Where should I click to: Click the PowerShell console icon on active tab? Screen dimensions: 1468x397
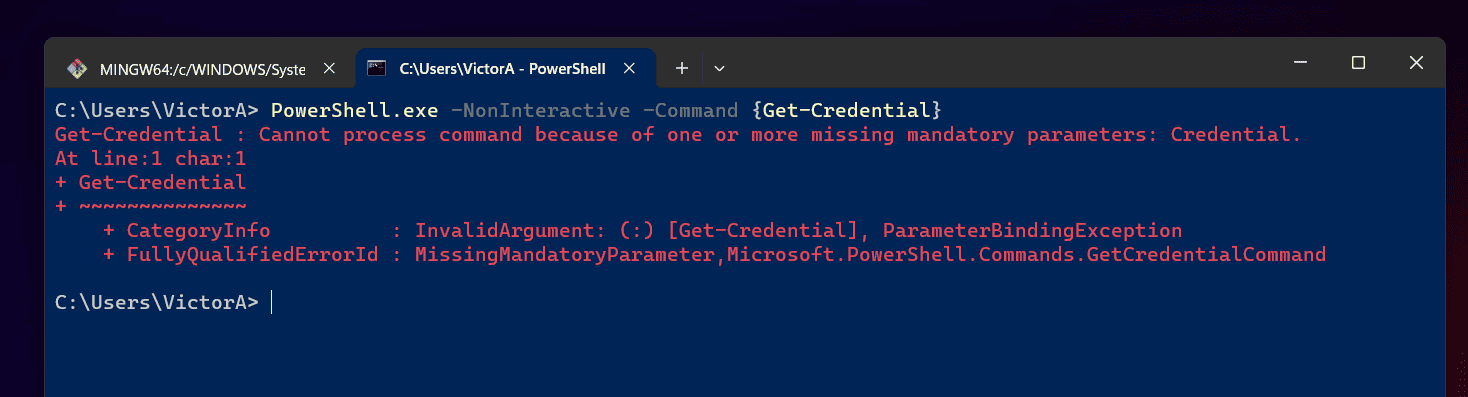(x=376, y=69)
